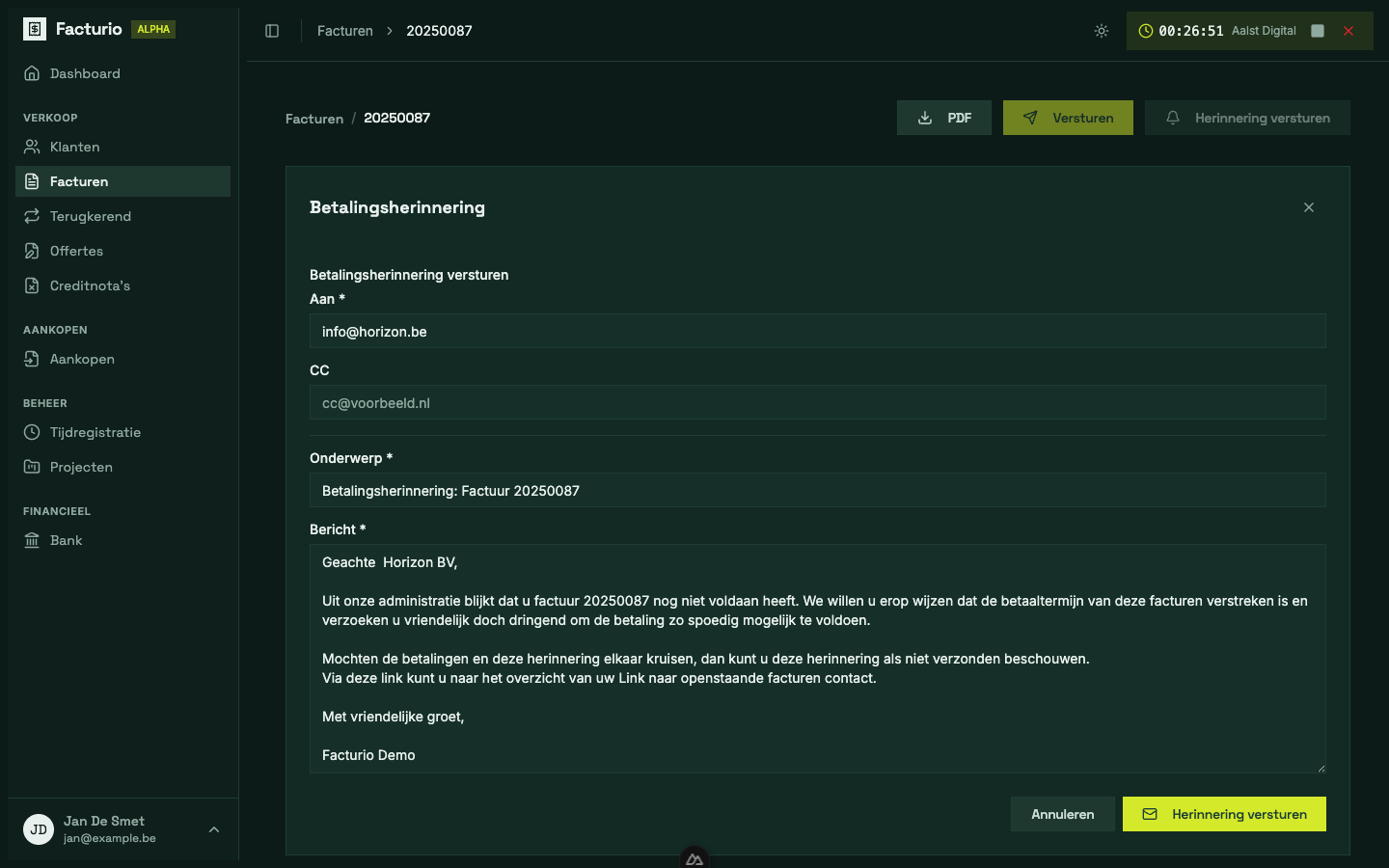Go to Offertes in the sidebar
The image size is (1389, 868).
(123, 251)
